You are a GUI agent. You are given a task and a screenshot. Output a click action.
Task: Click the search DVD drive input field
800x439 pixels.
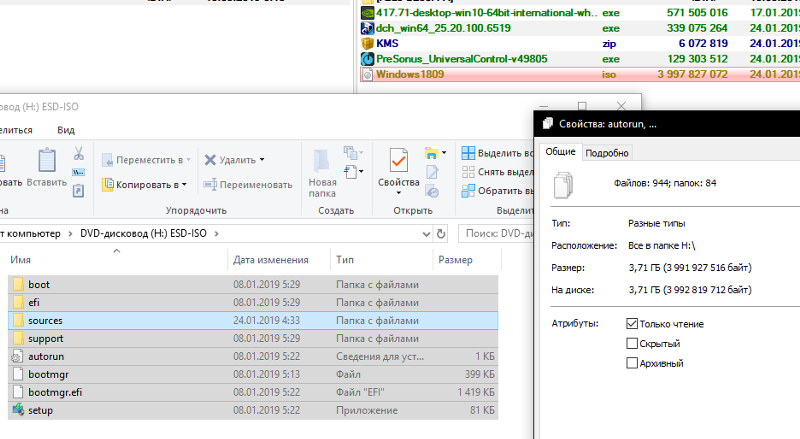[497, 234]
